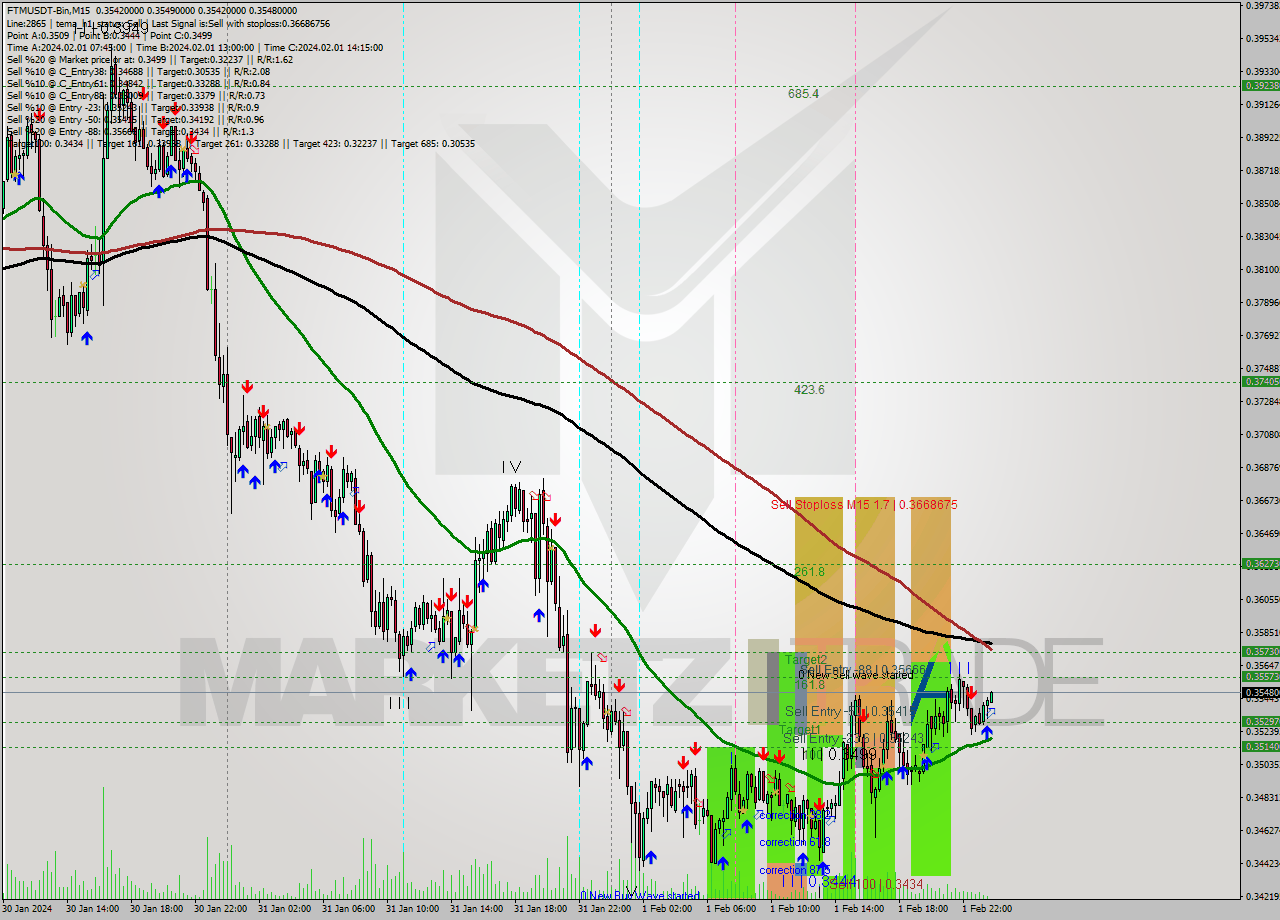Click the '1 Feb 10:00' time axis label

pos(794,909)
